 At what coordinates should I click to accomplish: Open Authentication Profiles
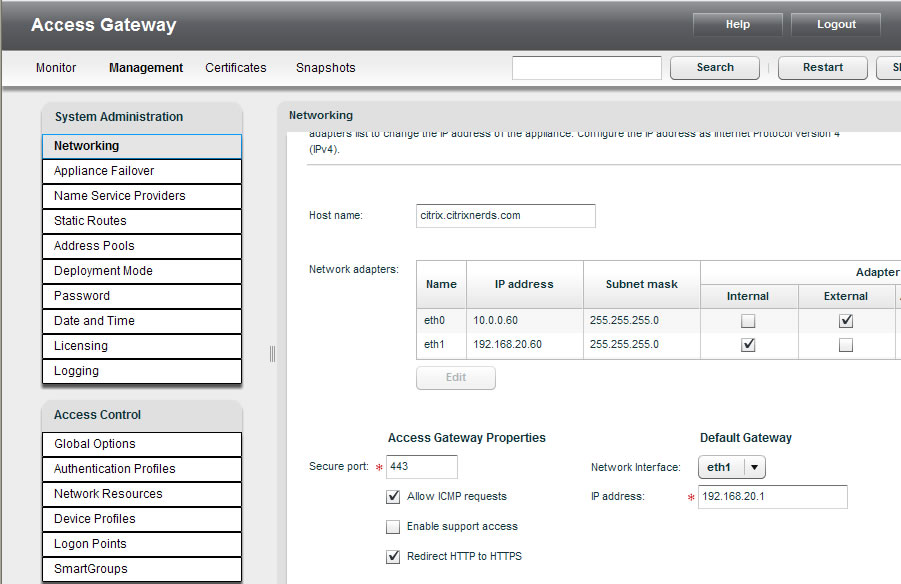tap(142, 469)
